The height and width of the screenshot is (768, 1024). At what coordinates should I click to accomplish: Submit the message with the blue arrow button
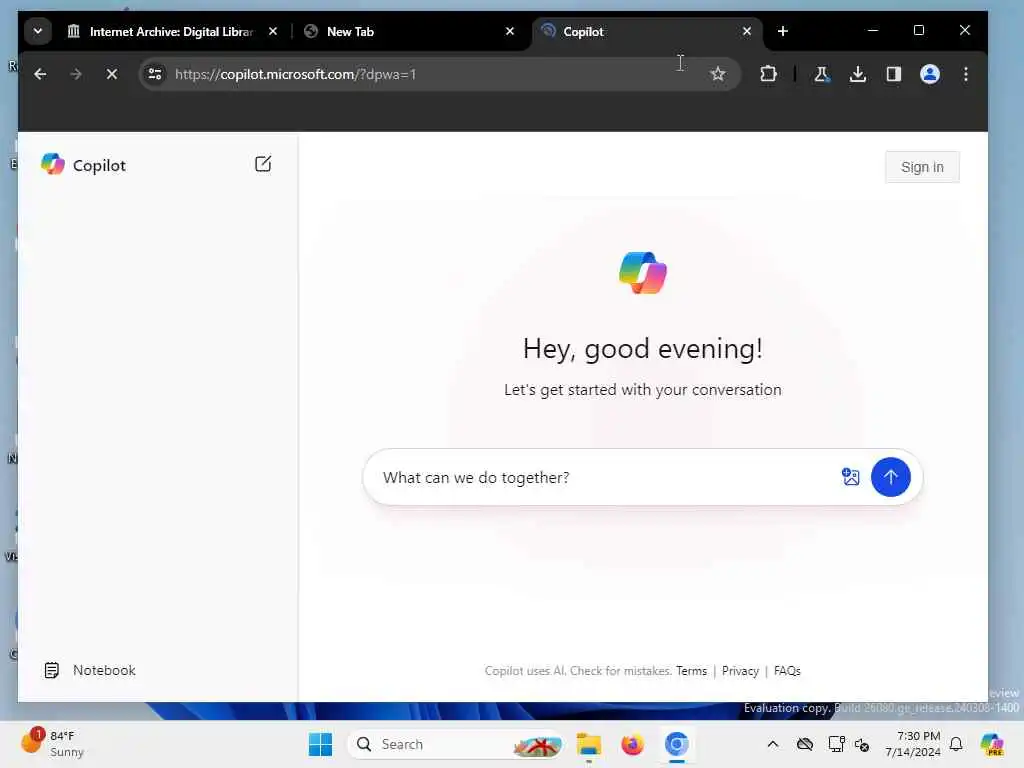tap(890, 477)
